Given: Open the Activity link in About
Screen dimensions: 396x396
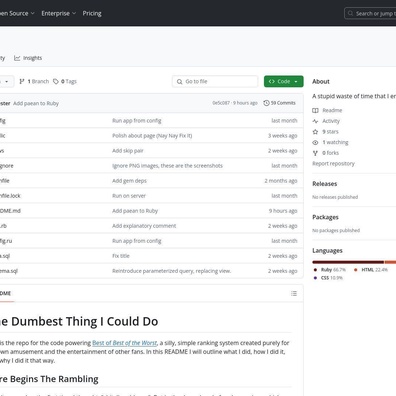Looking at the screenshot, I should coord(331,121).
